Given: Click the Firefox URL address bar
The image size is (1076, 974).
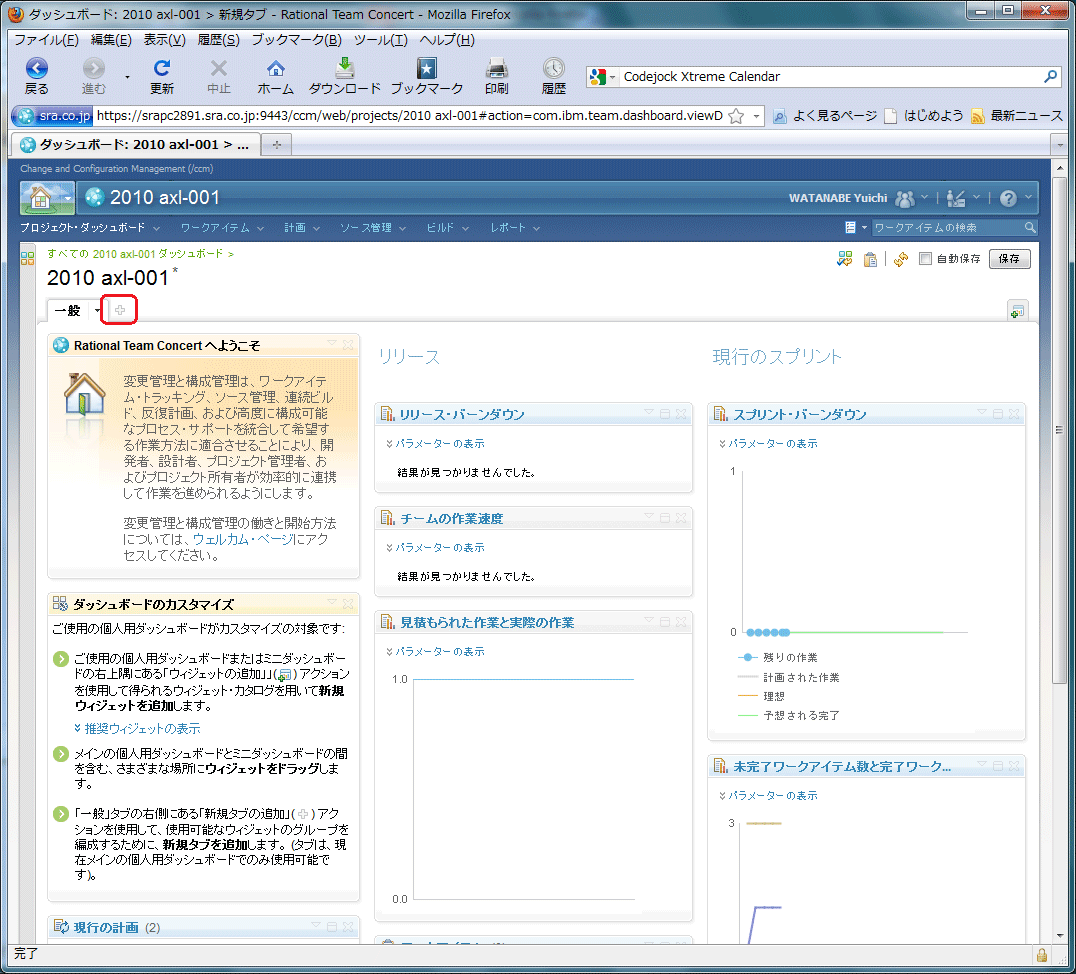Looking at the screenshot, I should coord(410,116).
